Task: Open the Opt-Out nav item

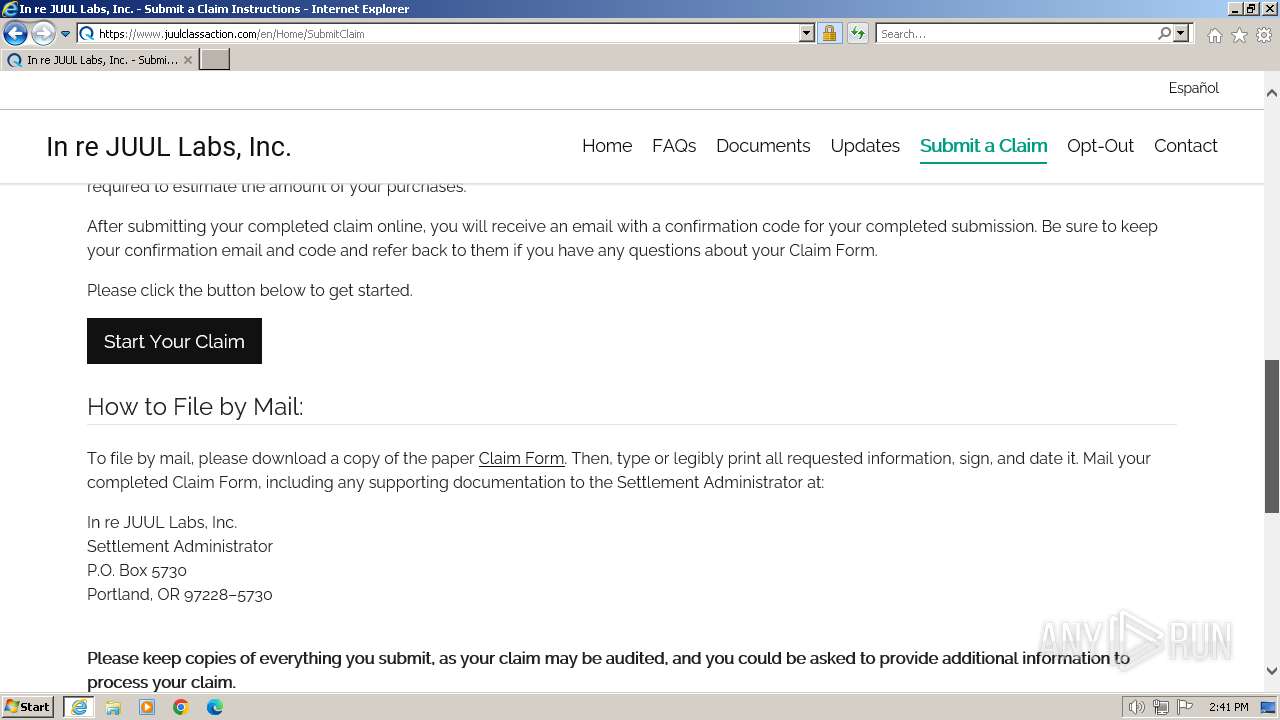Action: point(1100,146)
